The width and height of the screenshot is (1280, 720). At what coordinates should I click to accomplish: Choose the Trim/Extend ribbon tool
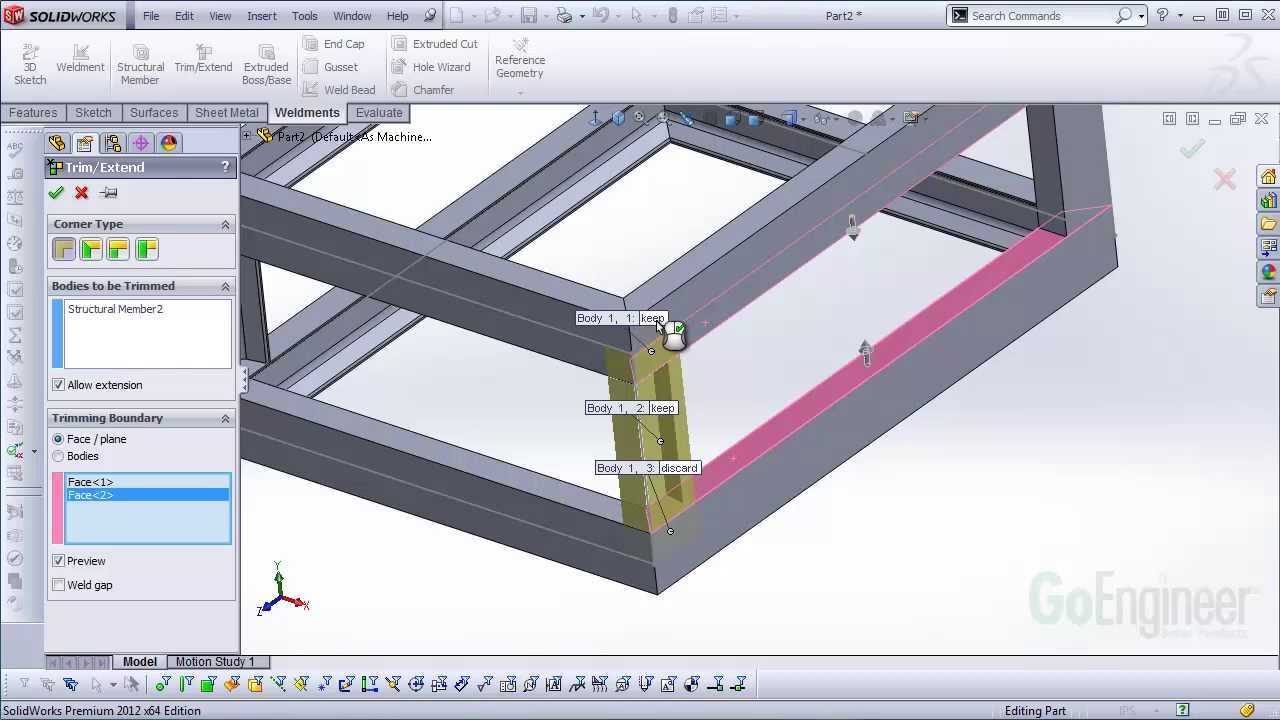[x=203, y=59]
